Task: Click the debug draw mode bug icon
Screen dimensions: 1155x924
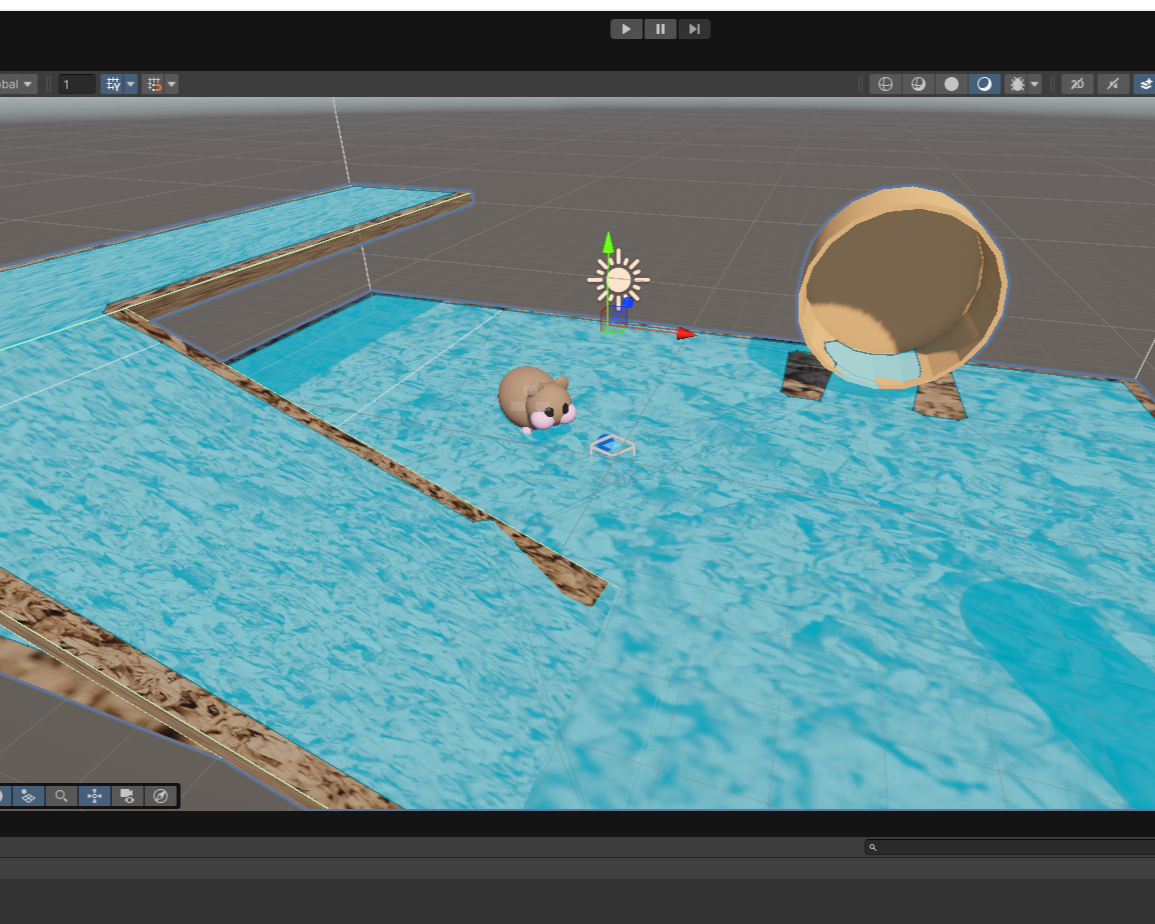Action: coord(1017,84)
